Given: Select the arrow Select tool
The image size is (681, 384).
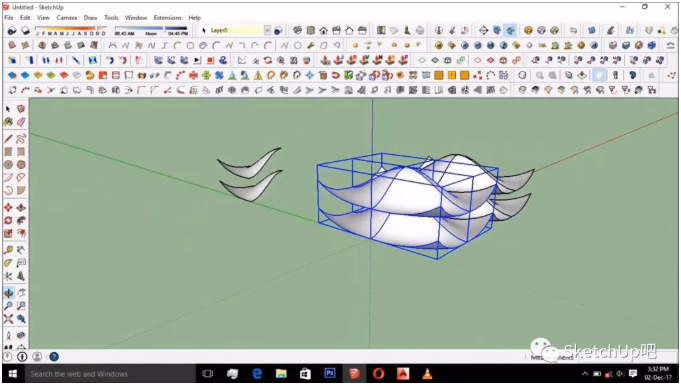Looking at the screenshot, I should (8, 109).
